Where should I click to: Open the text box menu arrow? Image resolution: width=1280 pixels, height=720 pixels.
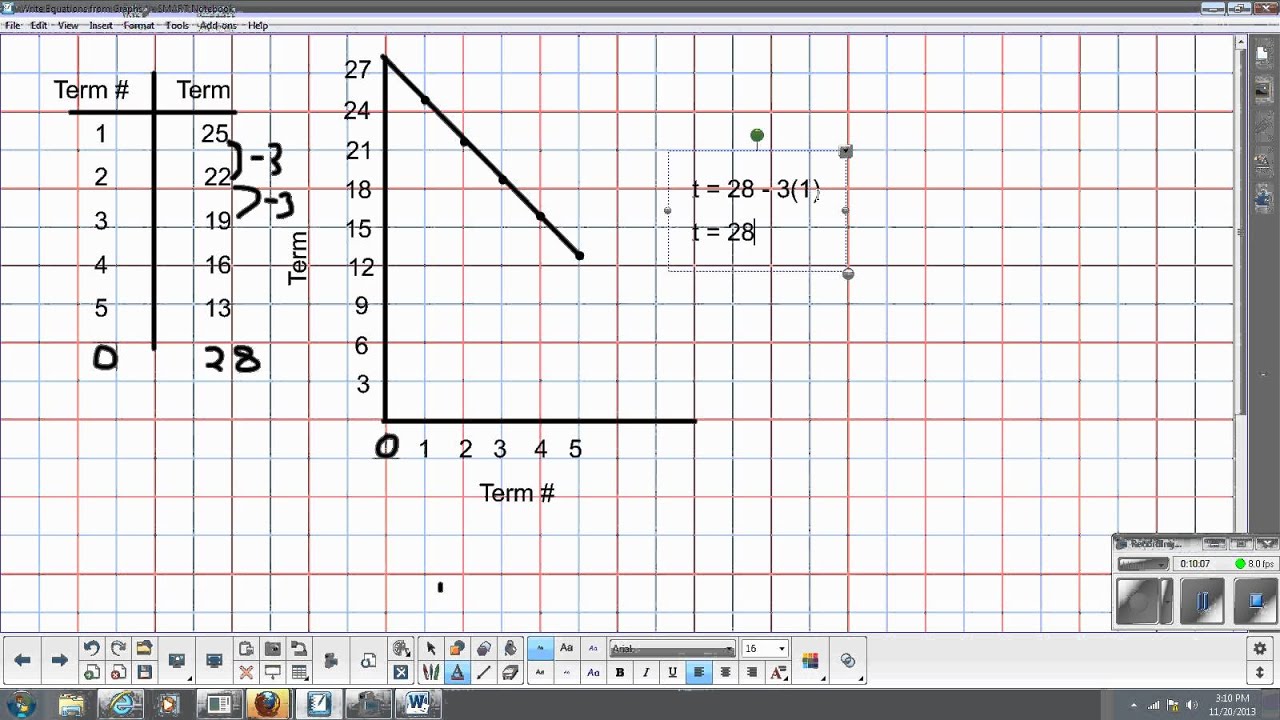pyautogui.click(x=846, y=151)
